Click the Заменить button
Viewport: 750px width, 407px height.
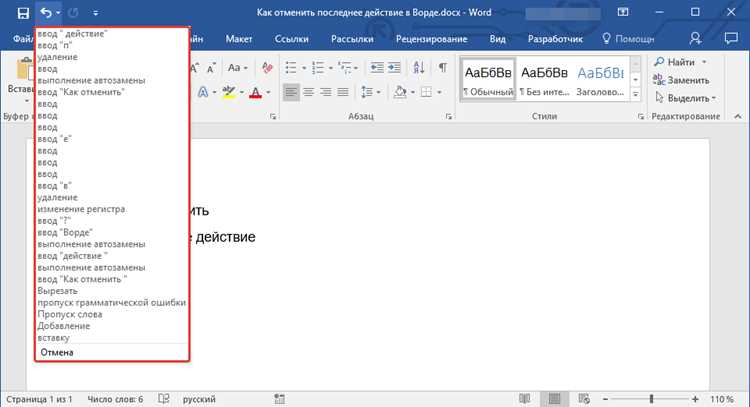point(681,80)
